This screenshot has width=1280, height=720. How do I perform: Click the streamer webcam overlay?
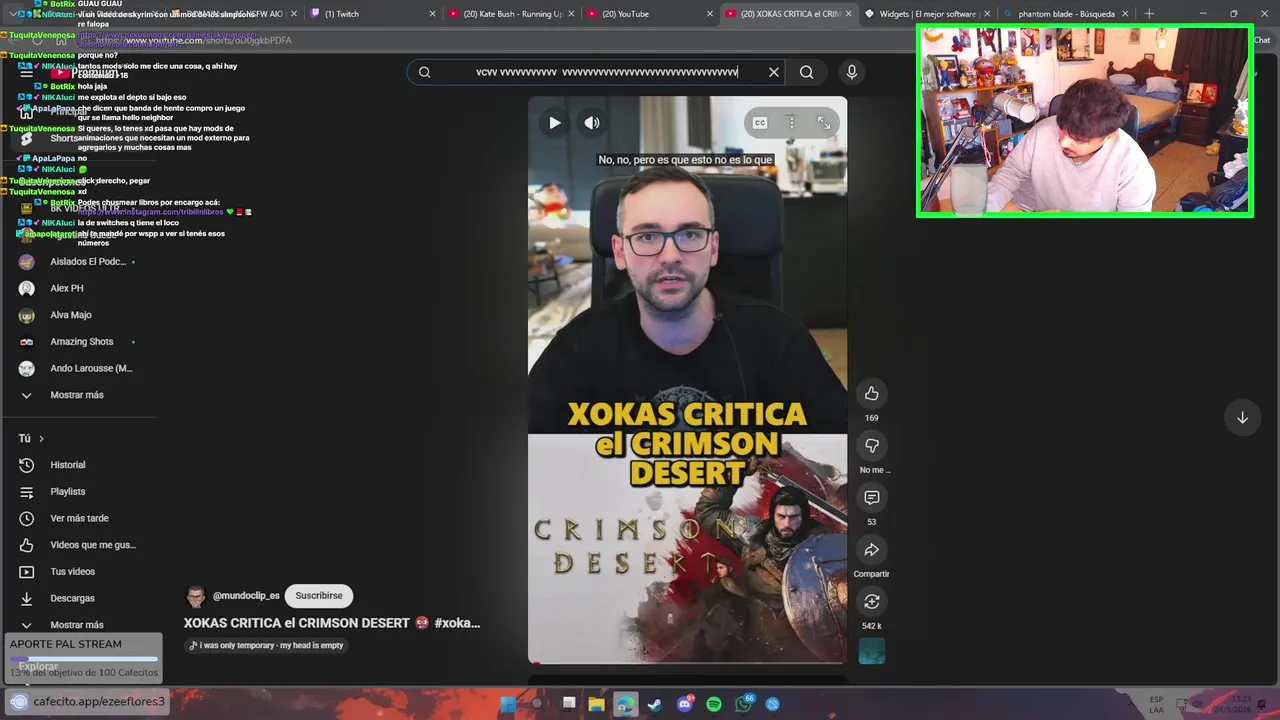tap(1085, 121)
